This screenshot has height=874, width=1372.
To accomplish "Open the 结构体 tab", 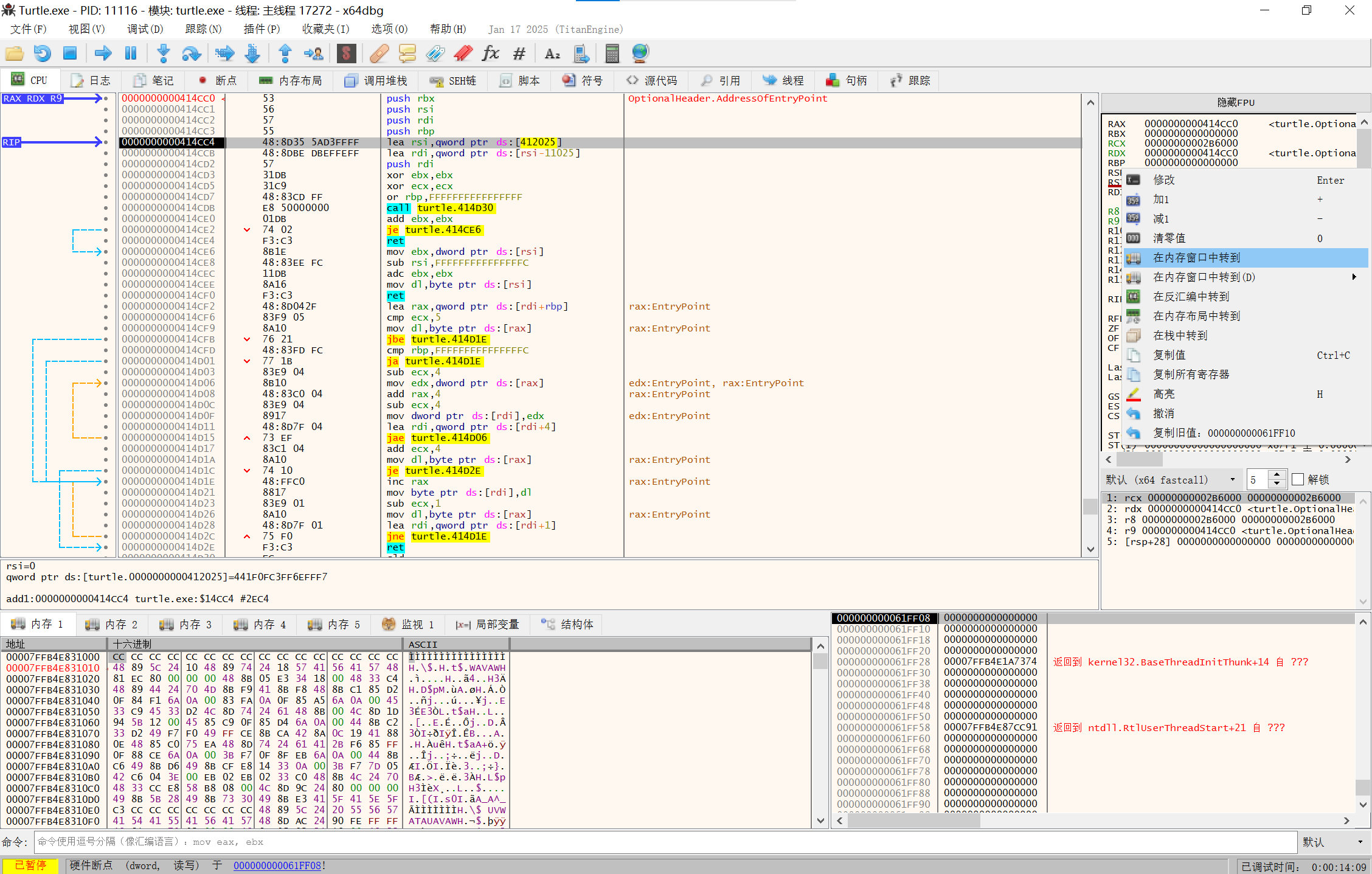I will 567,624.
